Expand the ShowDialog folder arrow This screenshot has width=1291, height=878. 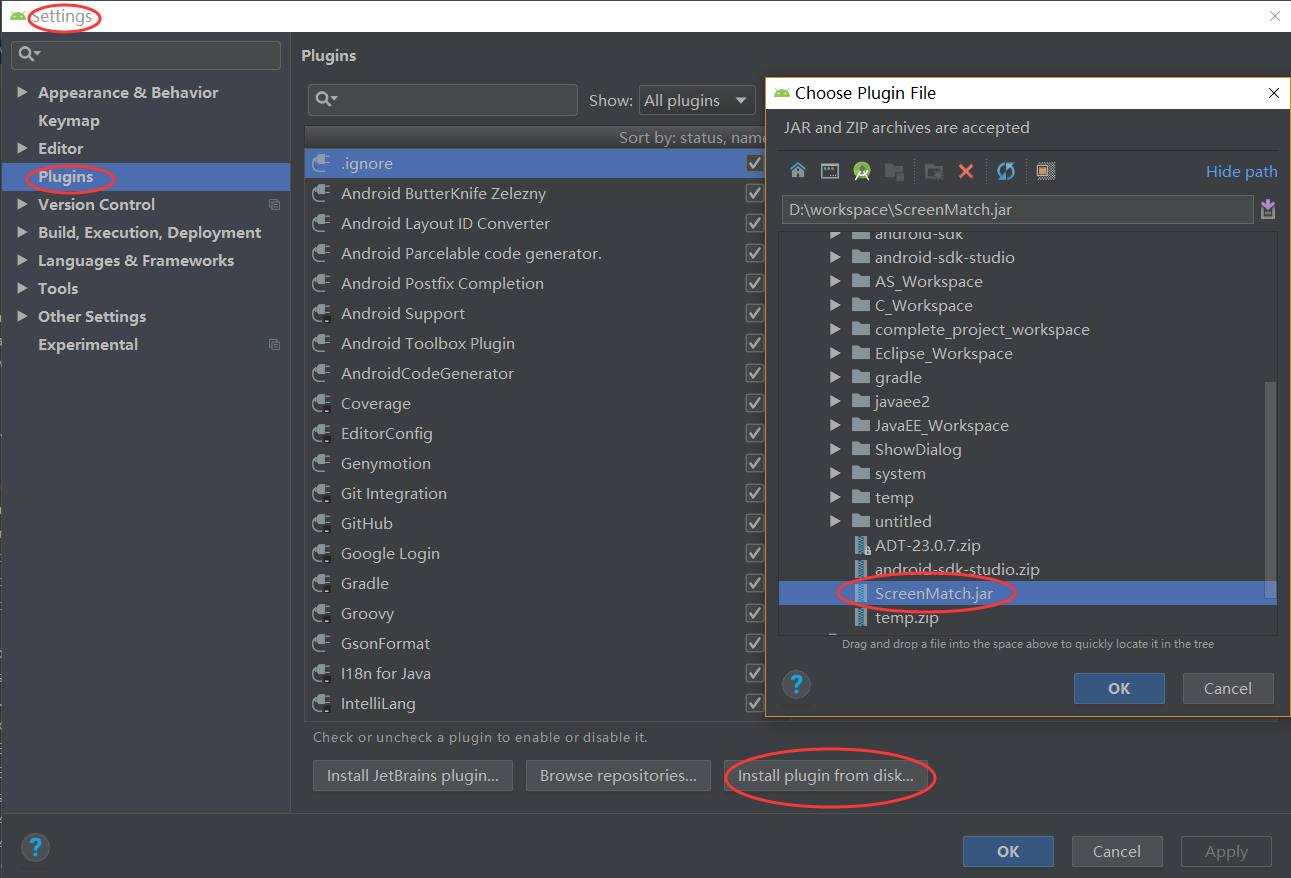point(836,449)
